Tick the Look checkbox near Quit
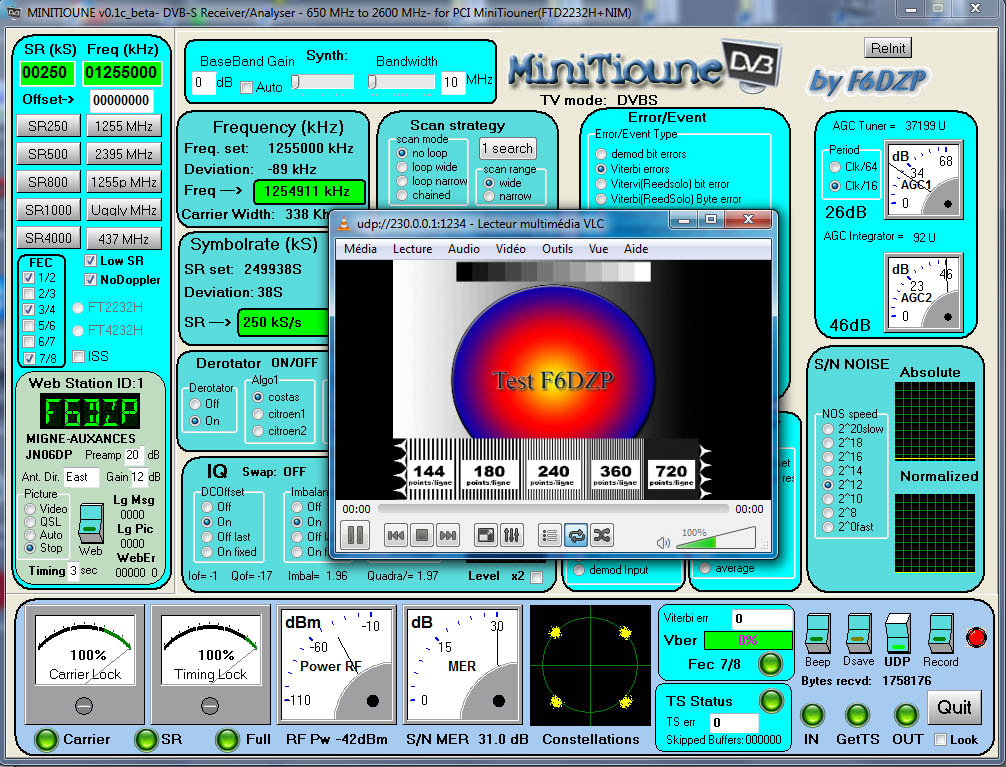Screen dimensions: 1006x767 click(x=941, y=740)
